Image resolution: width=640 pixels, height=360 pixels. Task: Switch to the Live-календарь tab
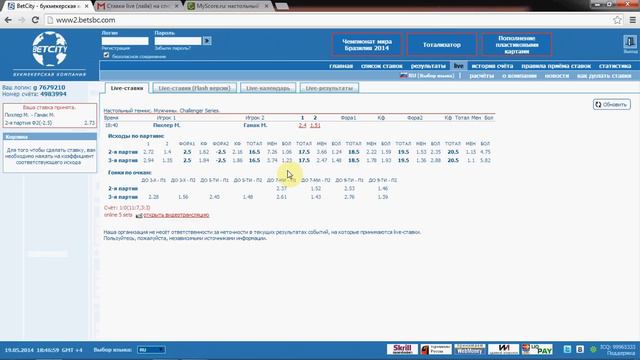point(268,88)
